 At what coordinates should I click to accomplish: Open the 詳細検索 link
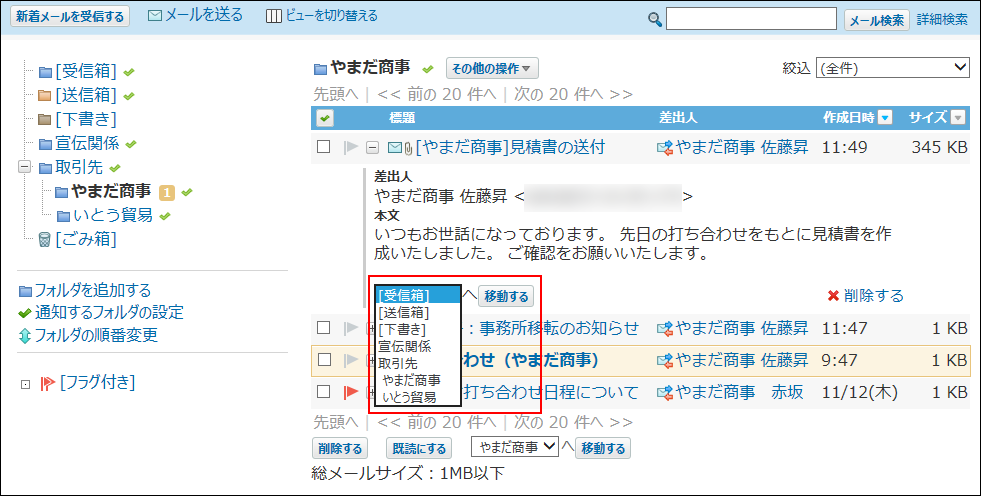[x=942, y=19]
